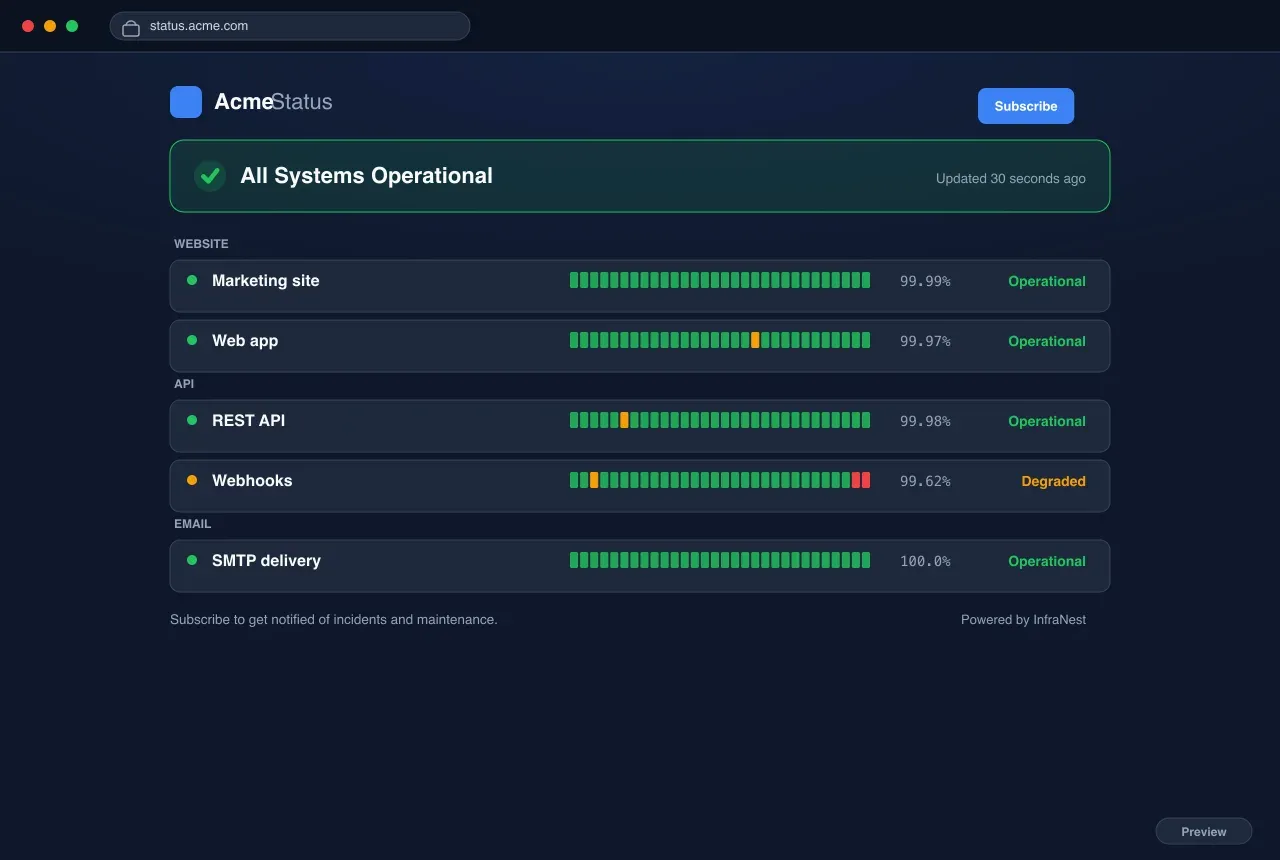Click orange bar in REST API uptime
1280x860 pixels.
click(624, 420)
